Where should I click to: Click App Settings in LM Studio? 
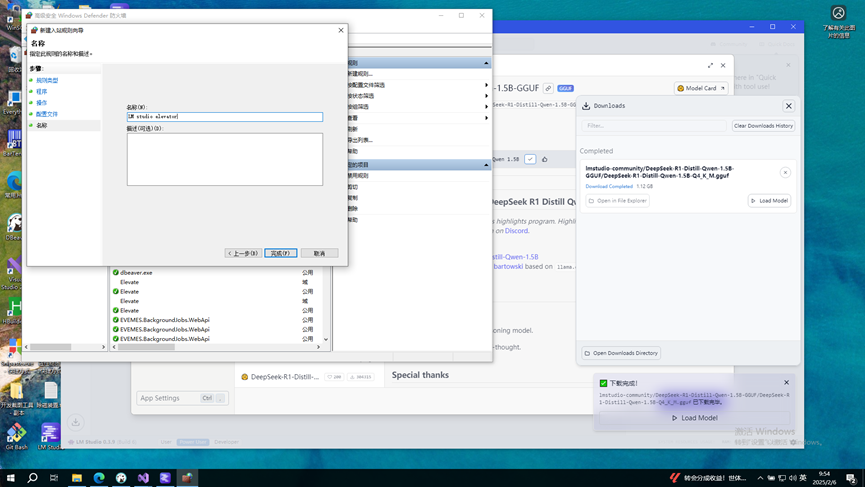coord(182,398)
